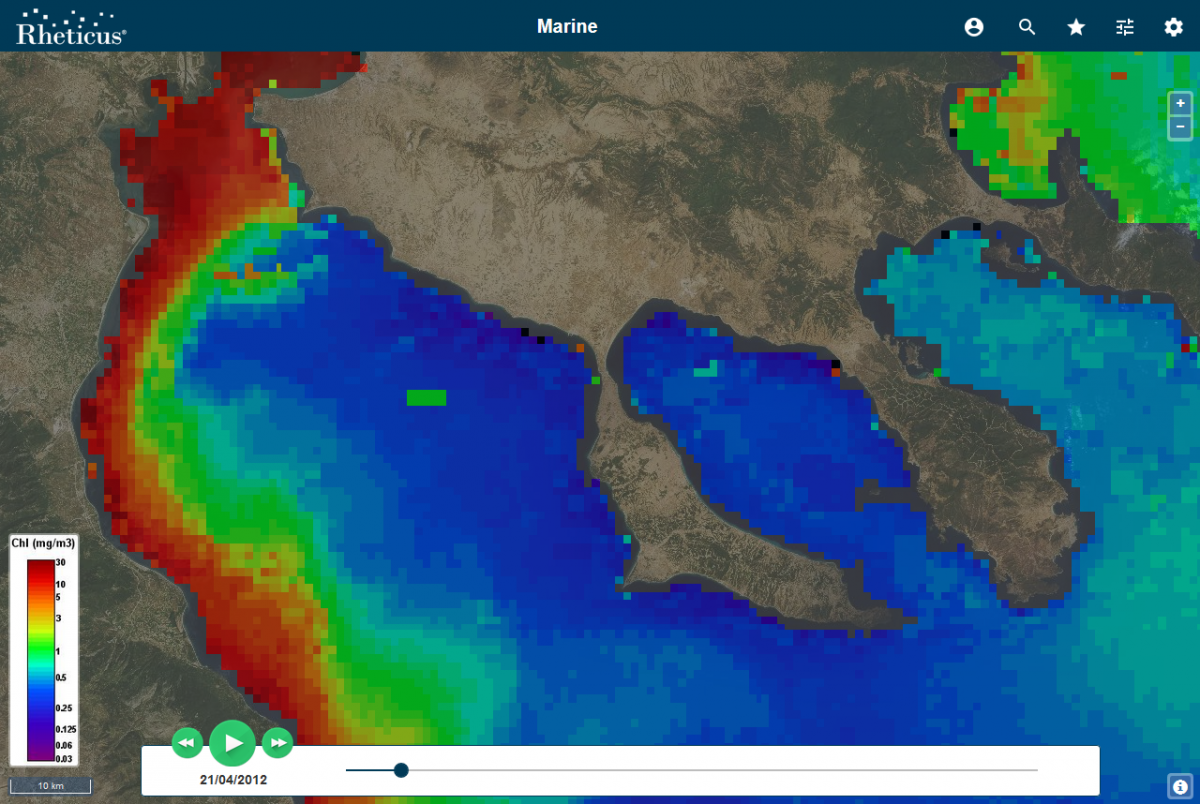The height and width of the screenshot is (804, 1200).
Task: Open the user account profile icon
Action: pyautogui.click(x=974, y=27)
